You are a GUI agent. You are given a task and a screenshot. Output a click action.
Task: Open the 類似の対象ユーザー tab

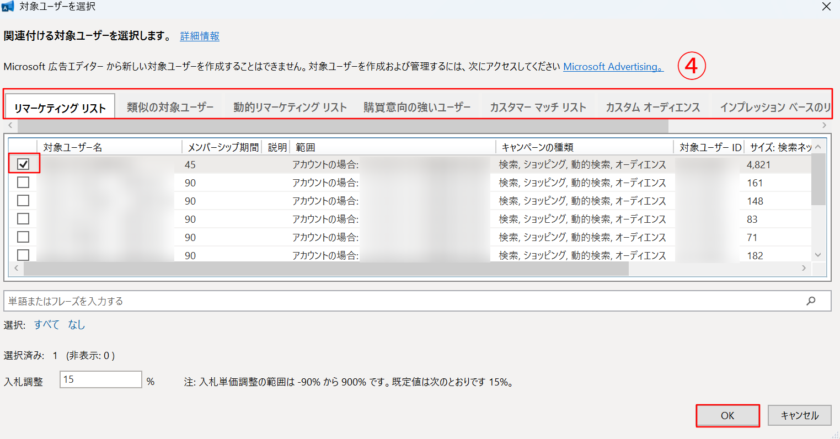click(169, 106)
